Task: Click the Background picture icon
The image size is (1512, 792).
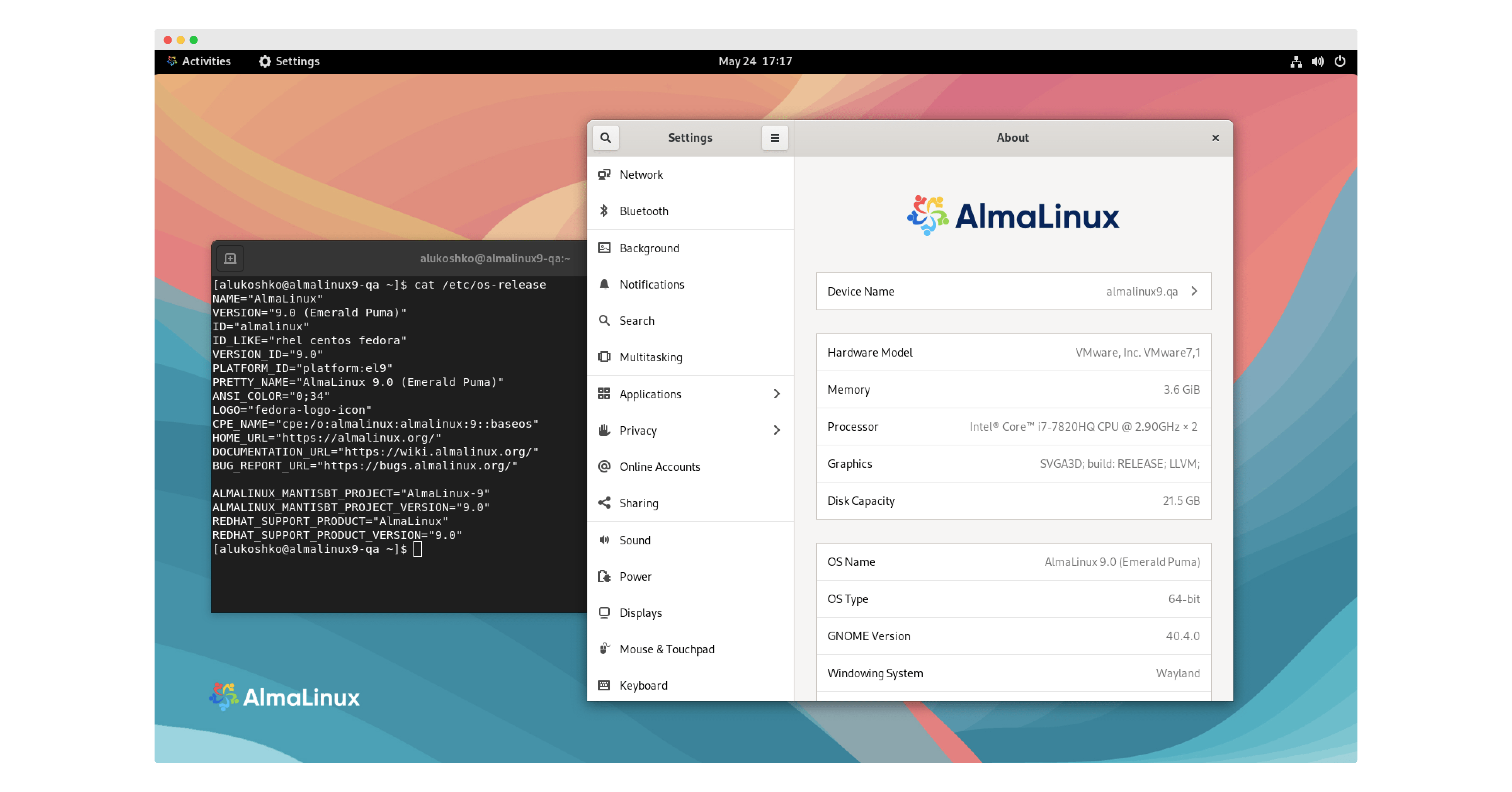Action: coord(604,248)
